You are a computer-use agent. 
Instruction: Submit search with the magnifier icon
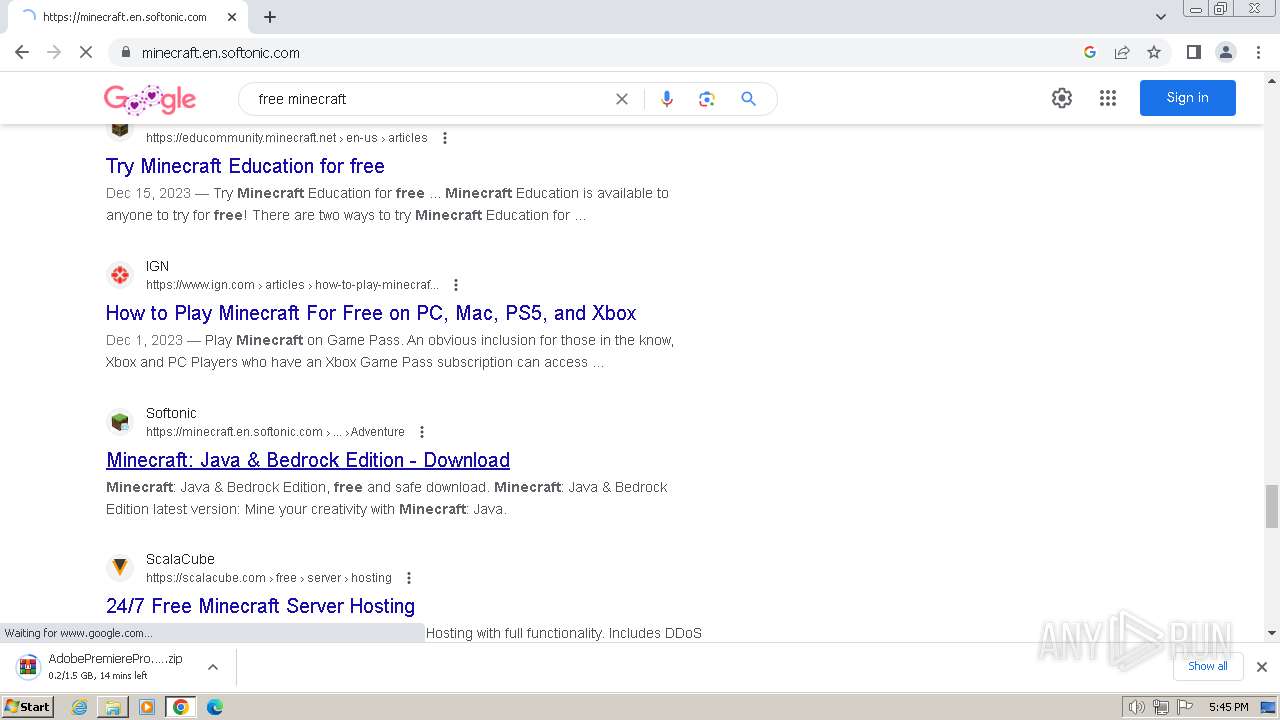click(x=748, y=99)
